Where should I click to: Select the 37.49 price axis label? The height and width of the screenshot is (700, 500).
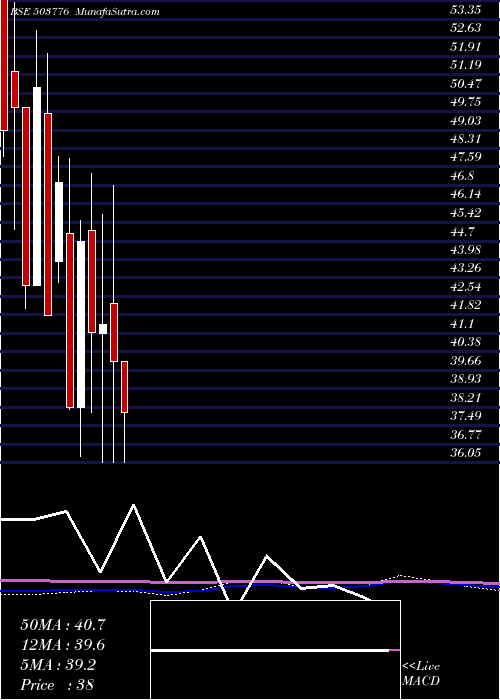coord(466,416)
